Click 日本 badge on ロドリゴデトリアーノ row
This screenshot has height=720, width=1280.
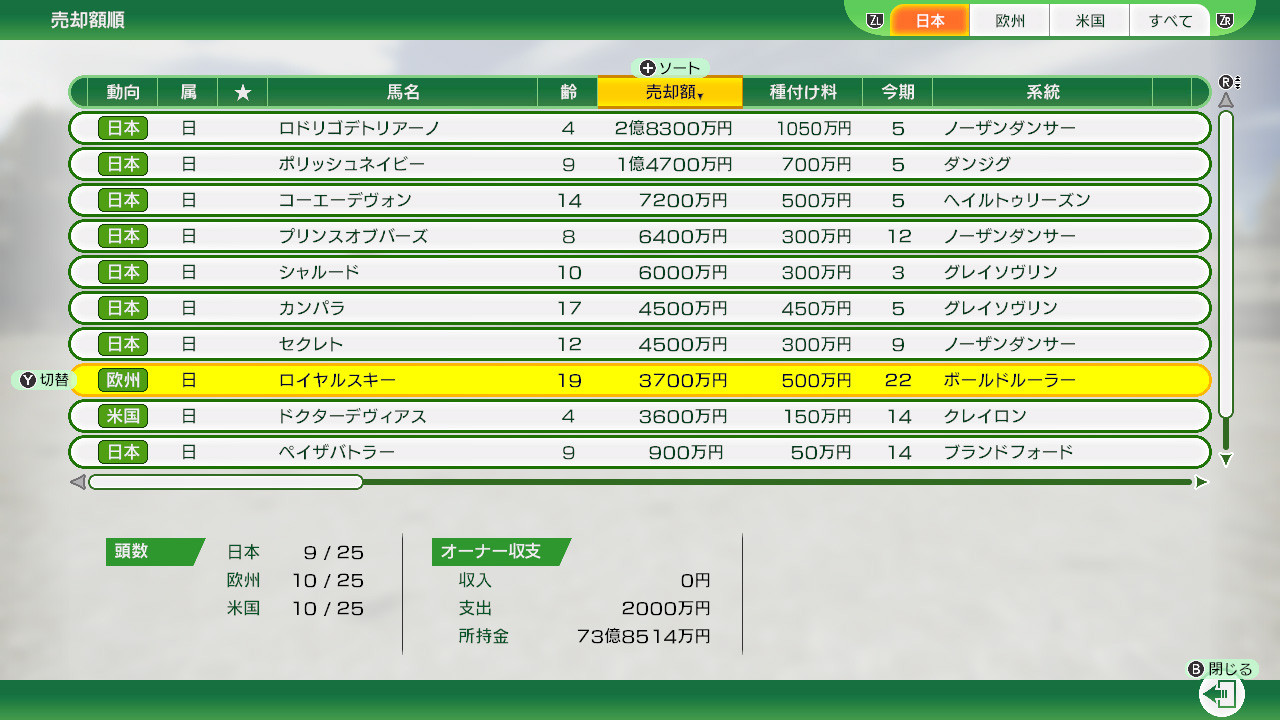pyautogui.click(x=123, y=128)
